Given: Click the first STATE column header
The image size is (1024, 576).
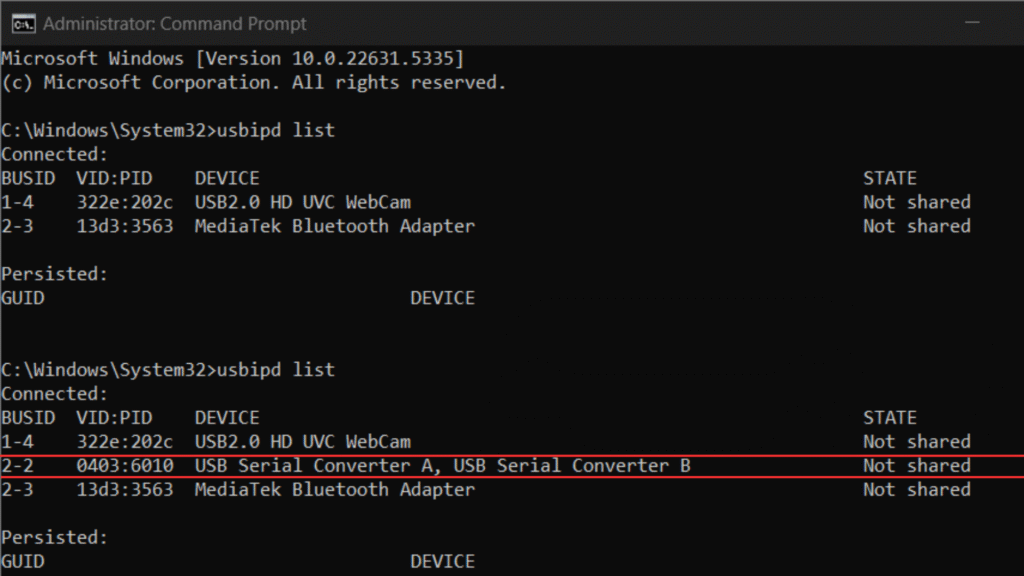Looking at the screenshot, I should point(889,178).
